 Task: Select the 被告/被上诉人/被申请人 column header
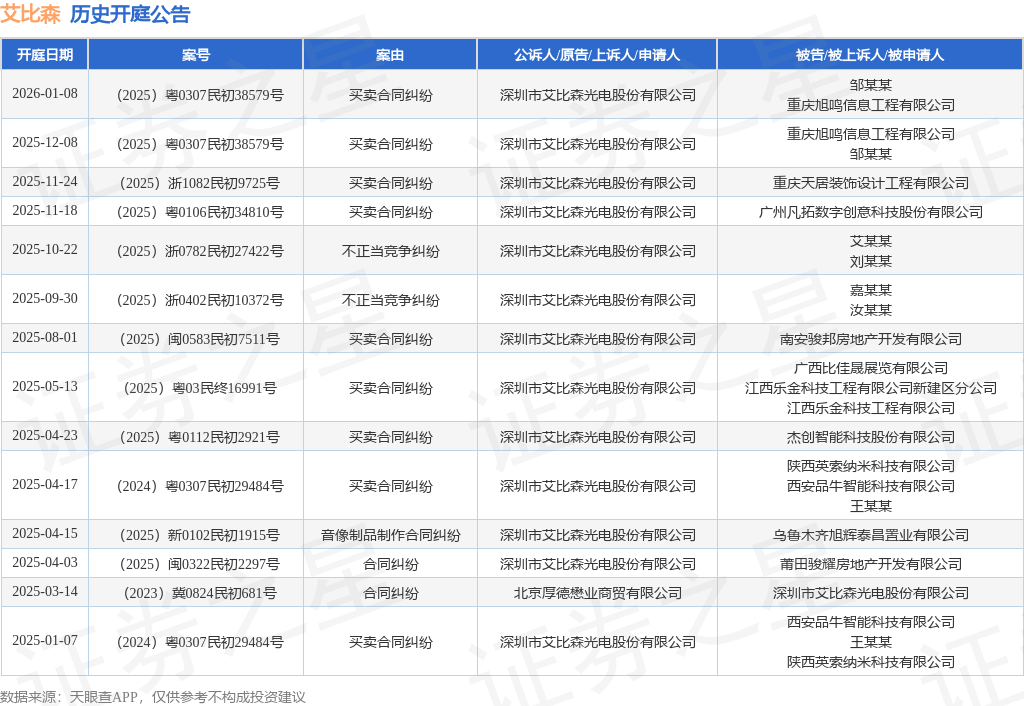[x=870, y=55]
